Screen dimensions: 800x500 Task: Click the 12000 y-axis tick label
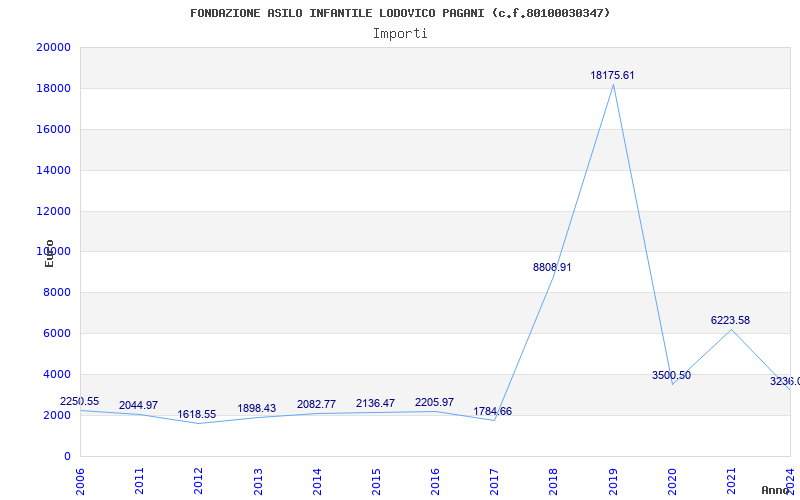click(53, 211)
